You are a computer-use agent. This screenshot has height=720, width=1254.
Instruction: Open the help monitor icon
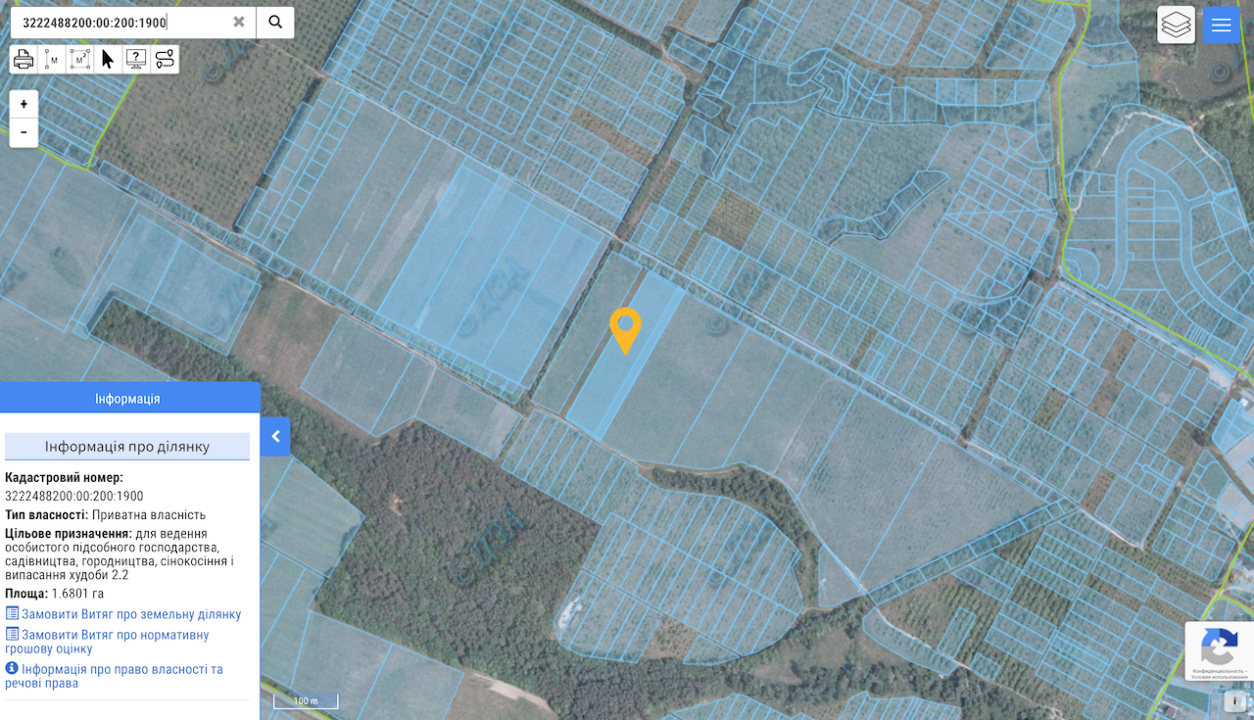coord(136,59)
